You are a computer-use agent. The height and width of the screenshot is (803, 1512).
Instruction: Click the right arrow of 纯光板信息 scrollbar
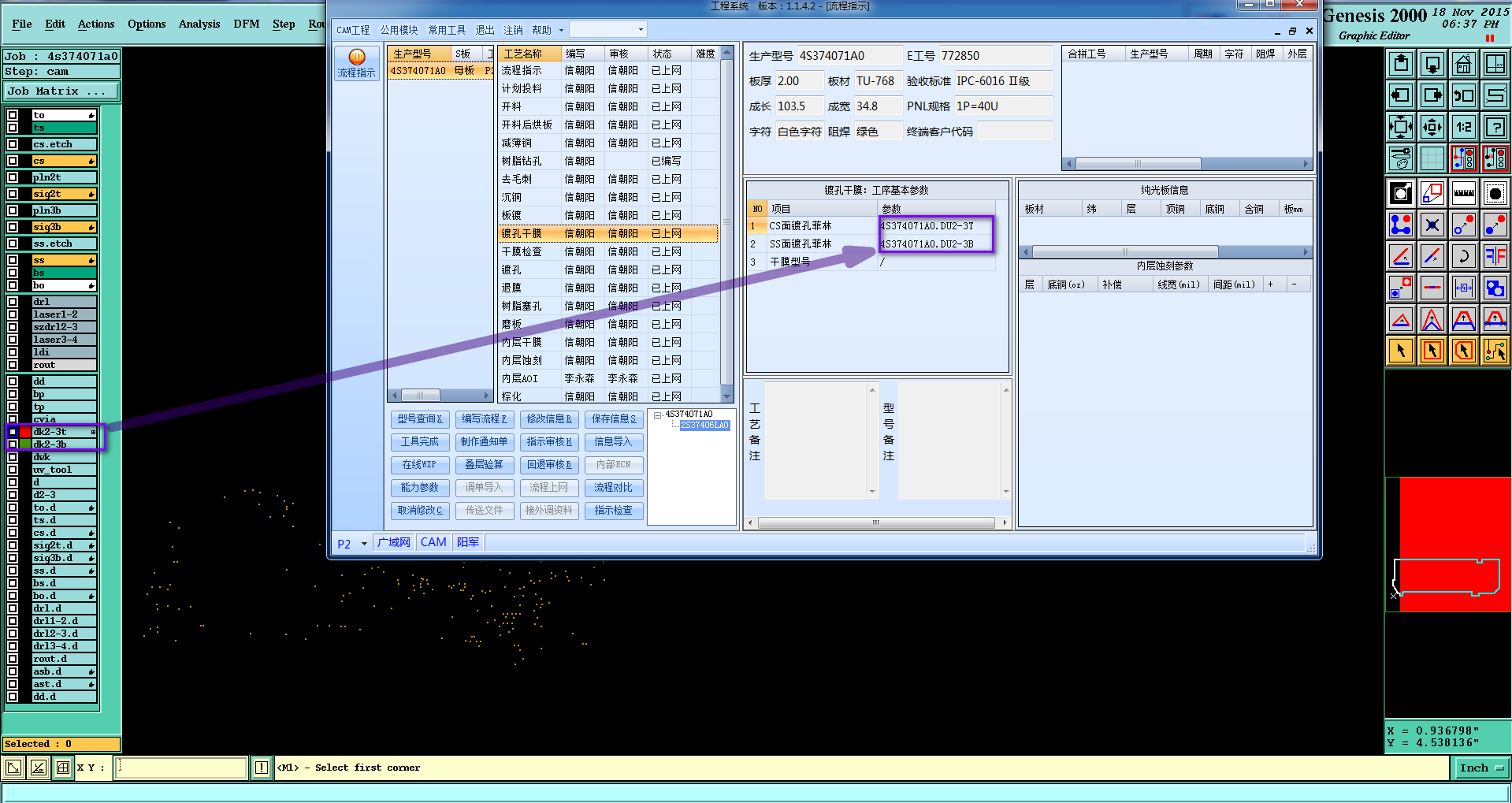pyautogui.click(x=1306, y=252)
